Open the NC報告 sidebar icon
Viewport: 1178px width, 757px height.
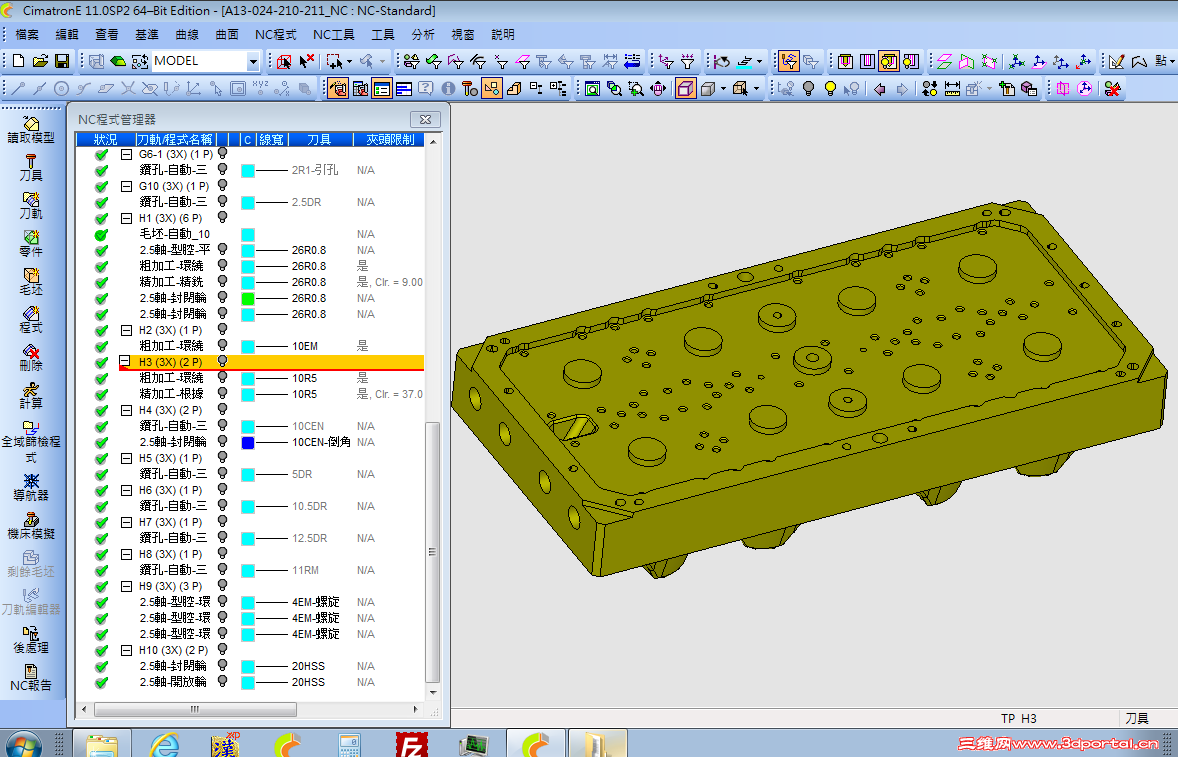pos(31,678)
